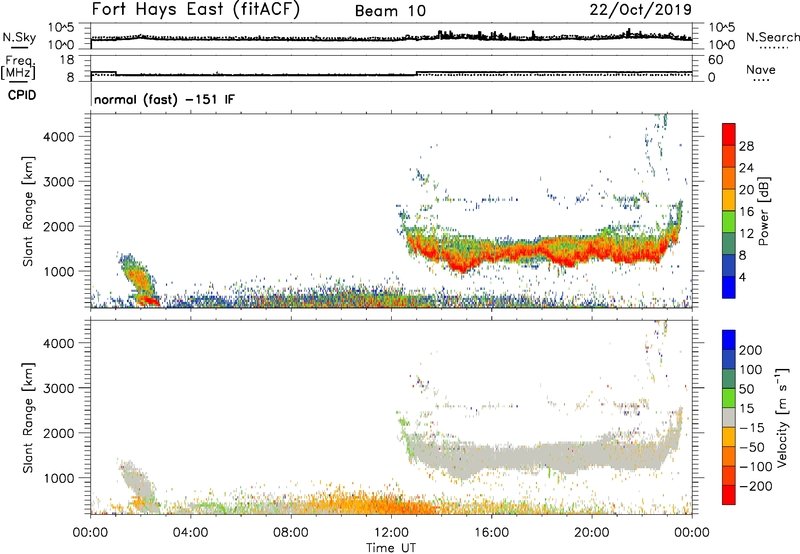Click the 'N.Sky' legend label

(x=19, y=37)
